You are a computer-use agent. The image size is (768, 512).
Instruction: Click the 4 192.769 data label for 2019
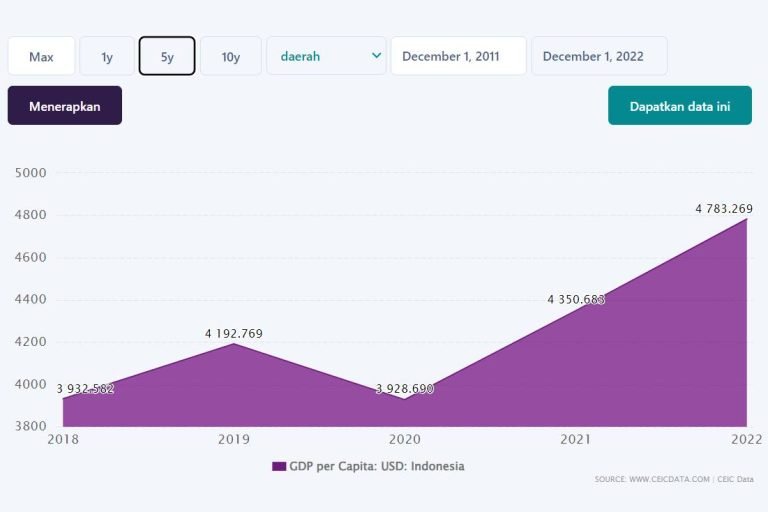pyautogui.click(x=234, y=334)
